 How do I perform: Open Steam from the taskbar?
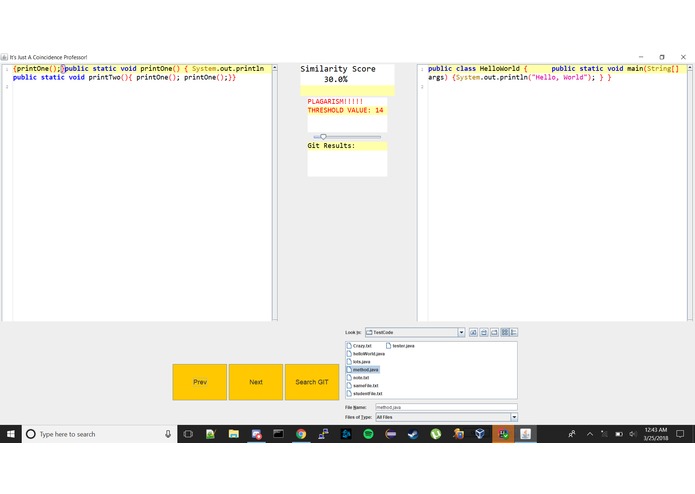[413, 434]
